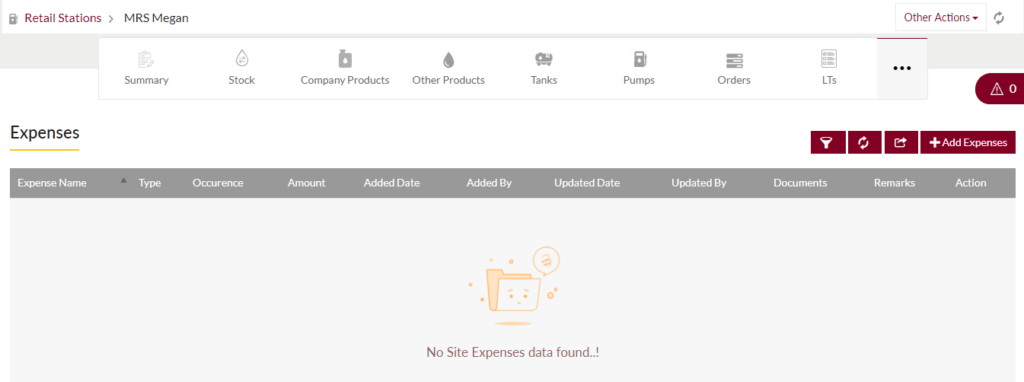The width and height of the screenshot is (1024, 382).
Task: Click the export icon in the Expenses toolbar
Action: [901, 142]
